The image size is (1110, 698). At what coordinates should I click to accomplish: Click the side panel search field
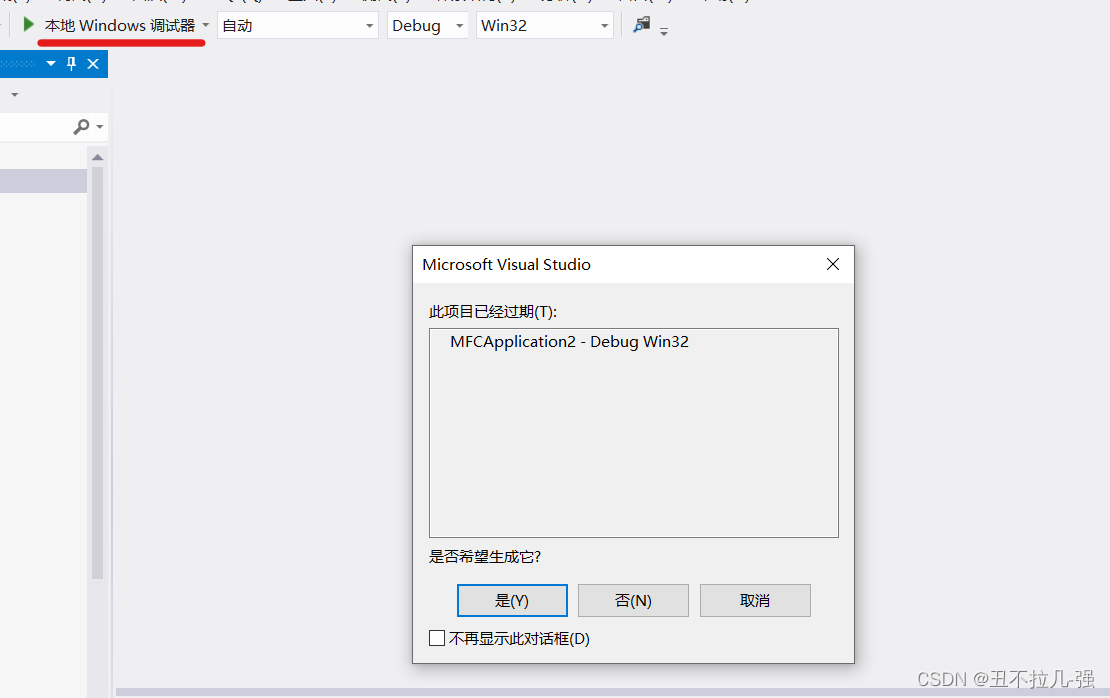coord(35,127)
